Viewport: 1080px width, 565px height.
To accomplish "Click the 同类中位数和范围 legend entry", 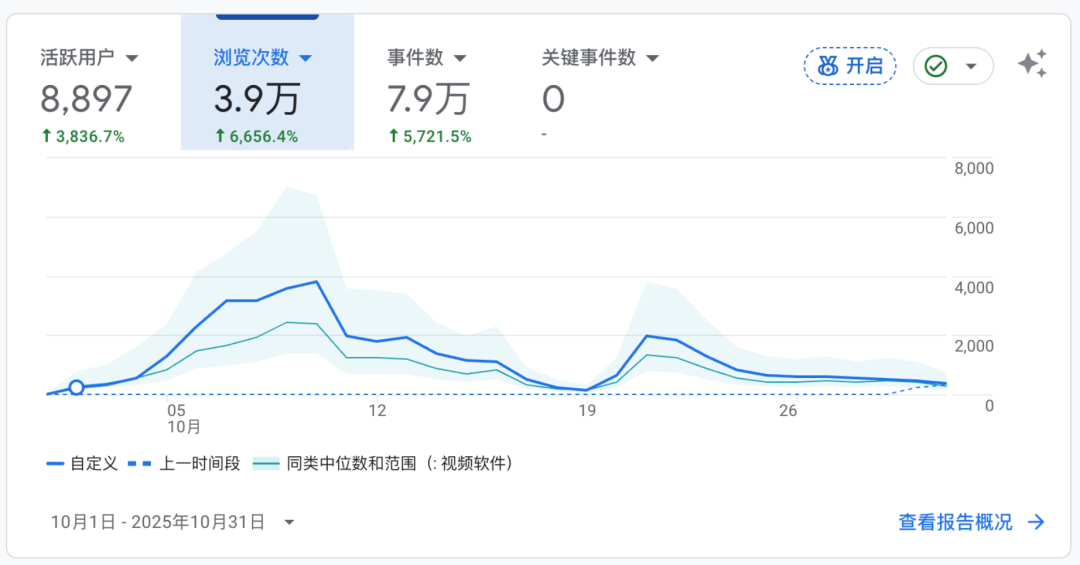I will 383,464.
